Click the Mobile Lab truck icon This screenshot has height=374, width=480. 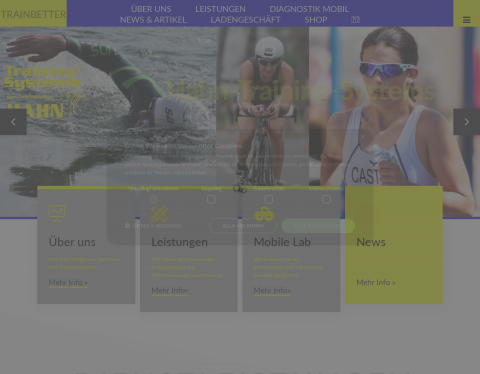[x=264, y=214]
